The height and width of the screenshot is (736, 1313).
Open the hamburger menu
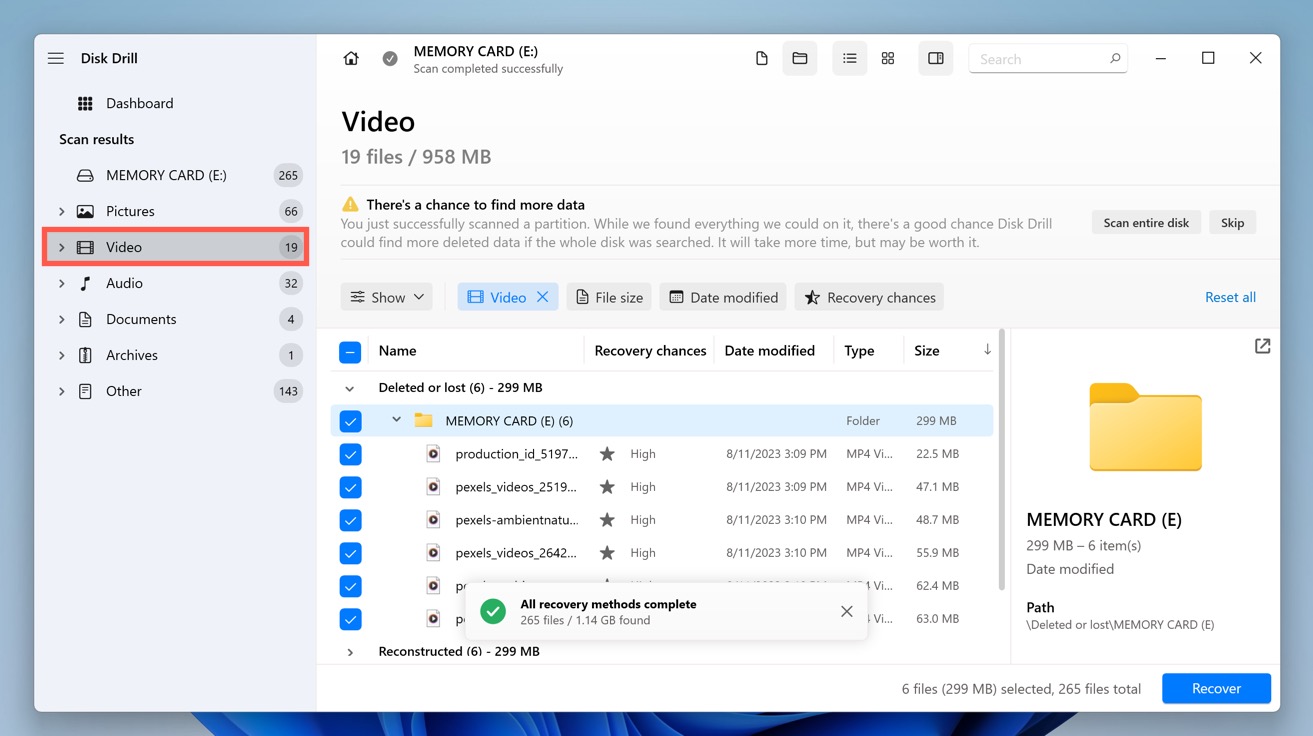click(x=56, y=59)
